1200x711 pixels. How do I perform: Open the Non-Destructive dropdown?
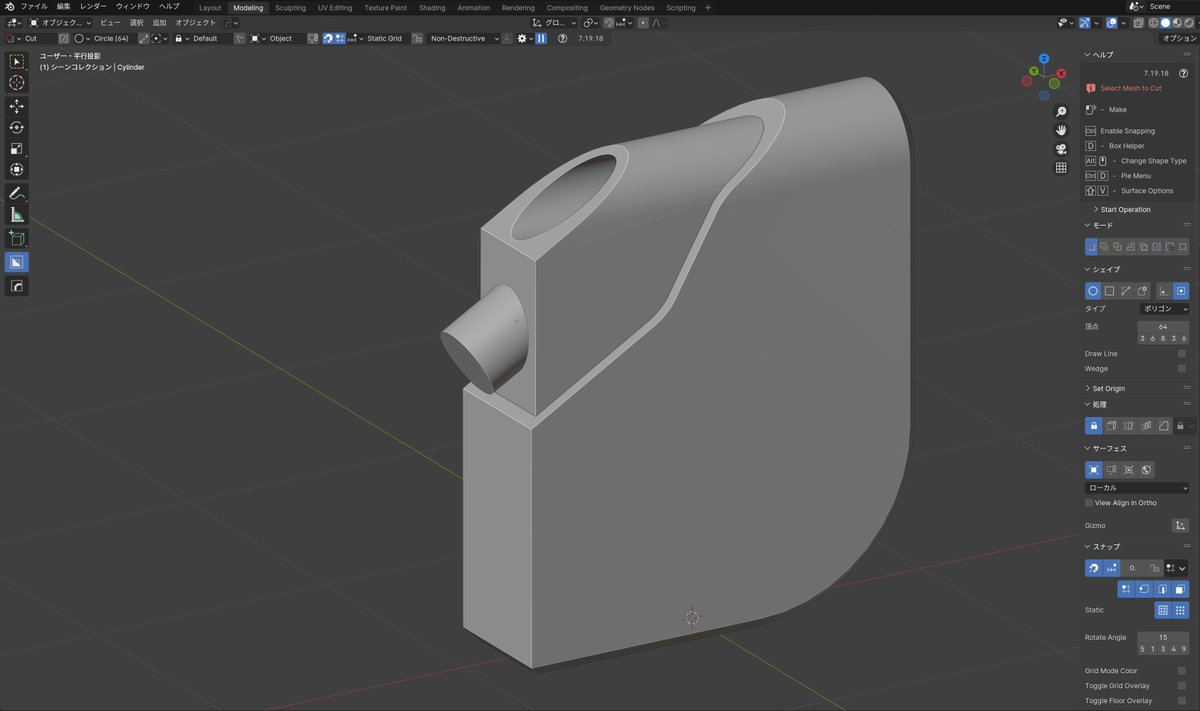coord(463,38)
